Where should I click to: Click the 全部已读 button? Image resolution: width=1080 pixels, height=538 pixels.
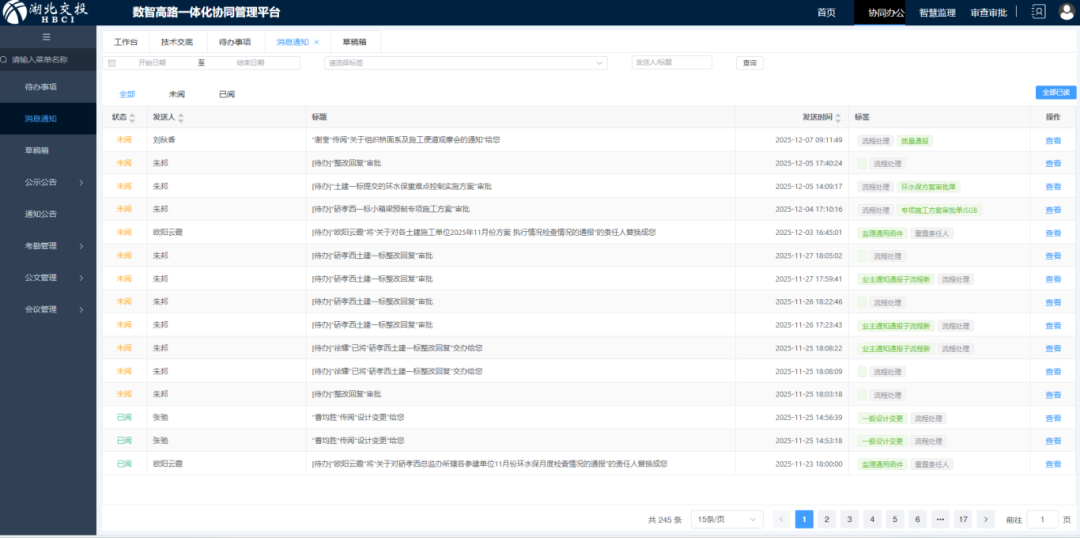coord(1055,92)
